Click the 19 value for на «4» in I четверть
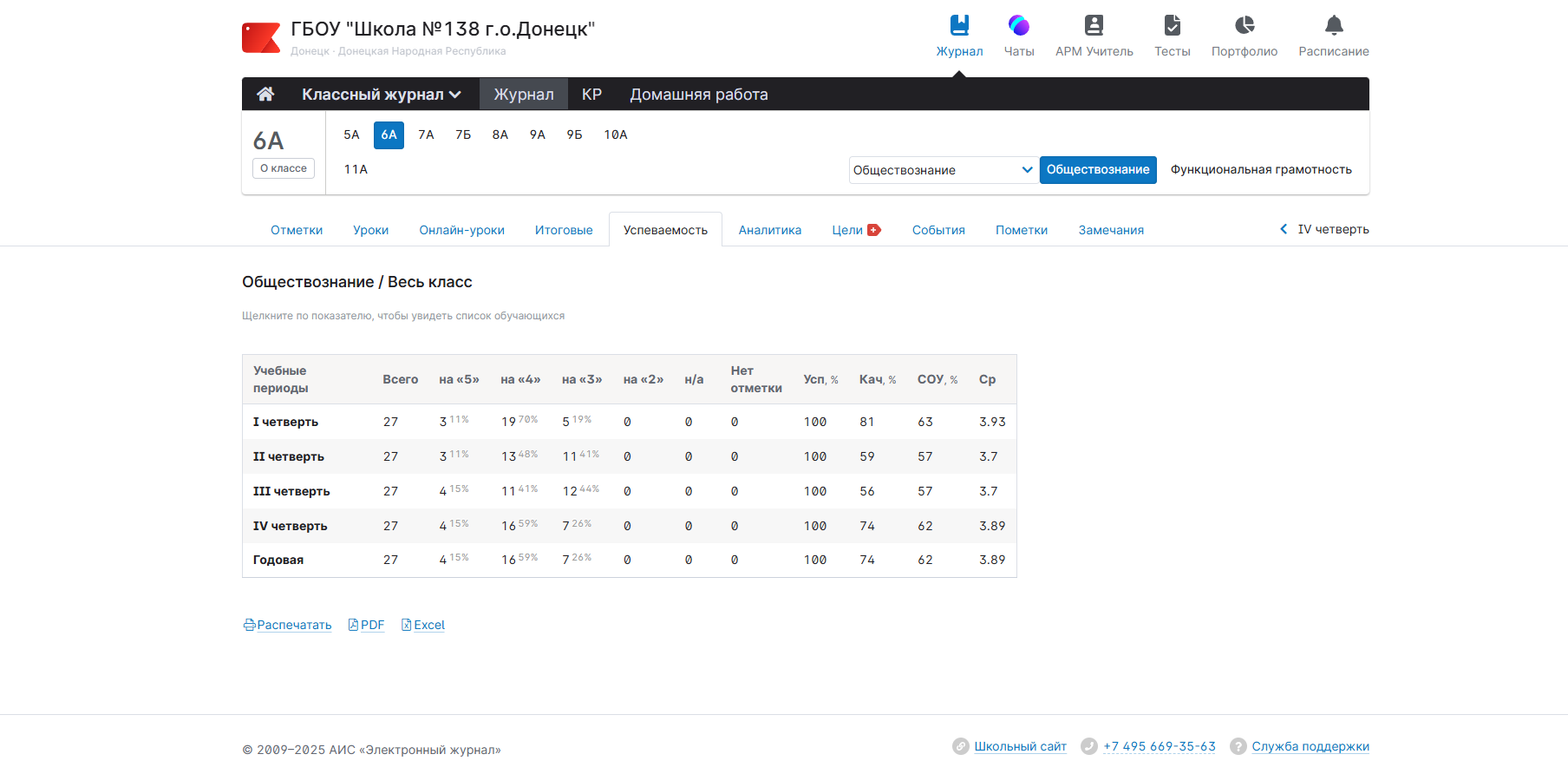Viewport: 1568px width, 774px height. [509, 422]
